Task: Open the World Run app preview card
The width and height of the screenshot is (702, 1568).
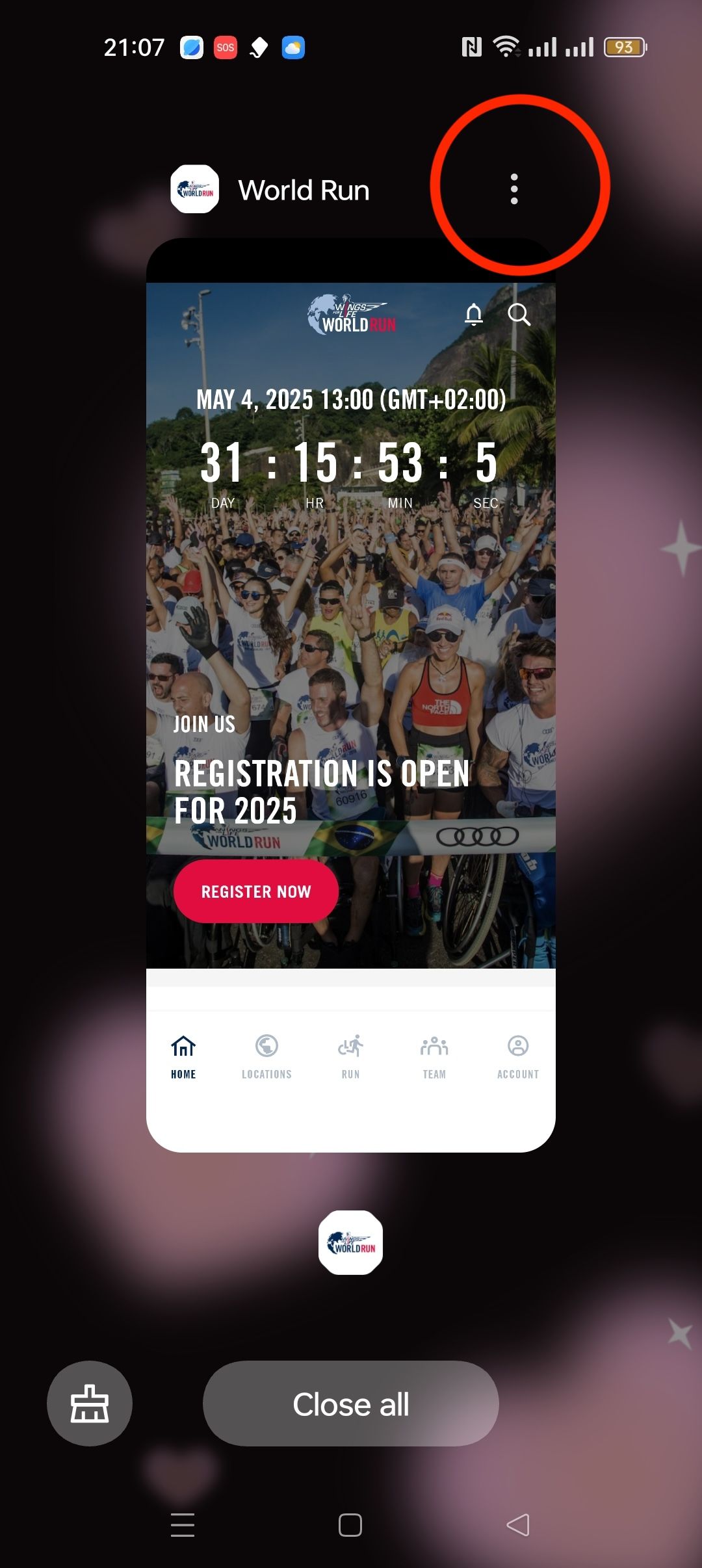Action: (x=351, y=695)
